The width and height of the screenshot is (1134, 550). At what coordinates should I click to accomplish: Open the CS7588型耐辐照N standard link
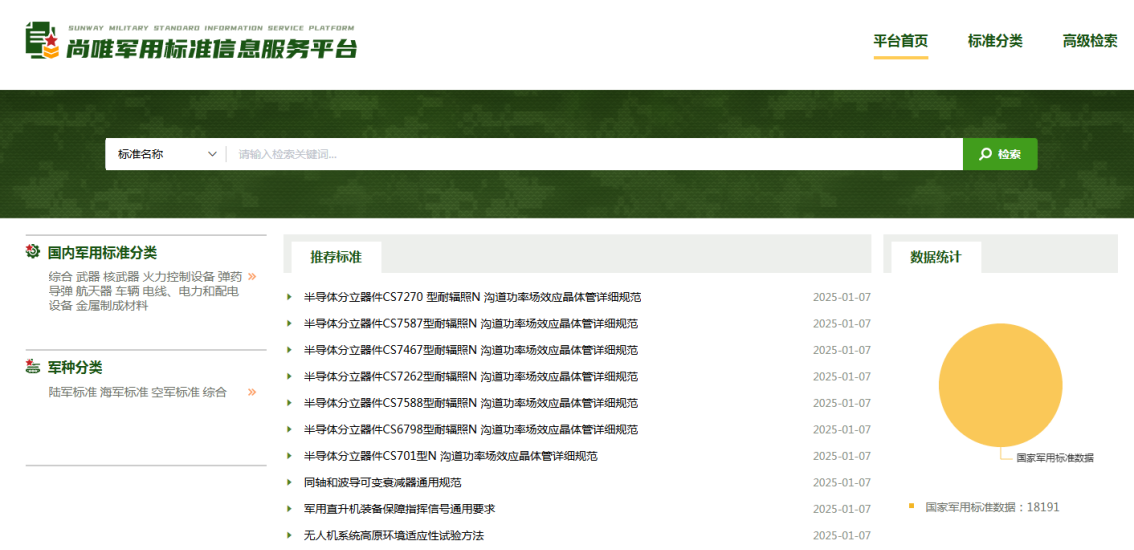(472, 402)
